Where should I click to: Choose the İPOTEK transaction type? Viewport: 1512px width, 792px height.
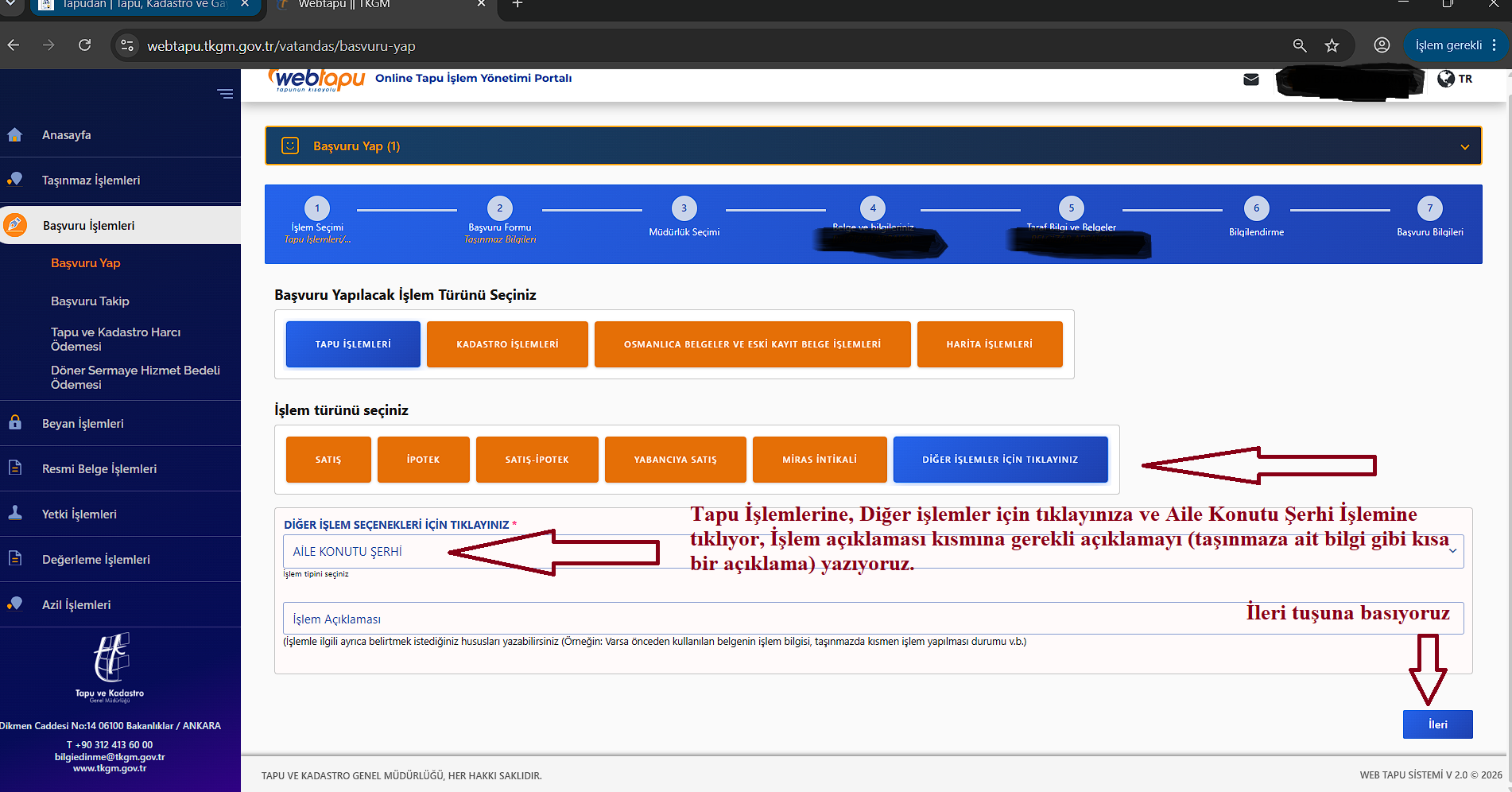pyautogui.click(x=424, y=460)
